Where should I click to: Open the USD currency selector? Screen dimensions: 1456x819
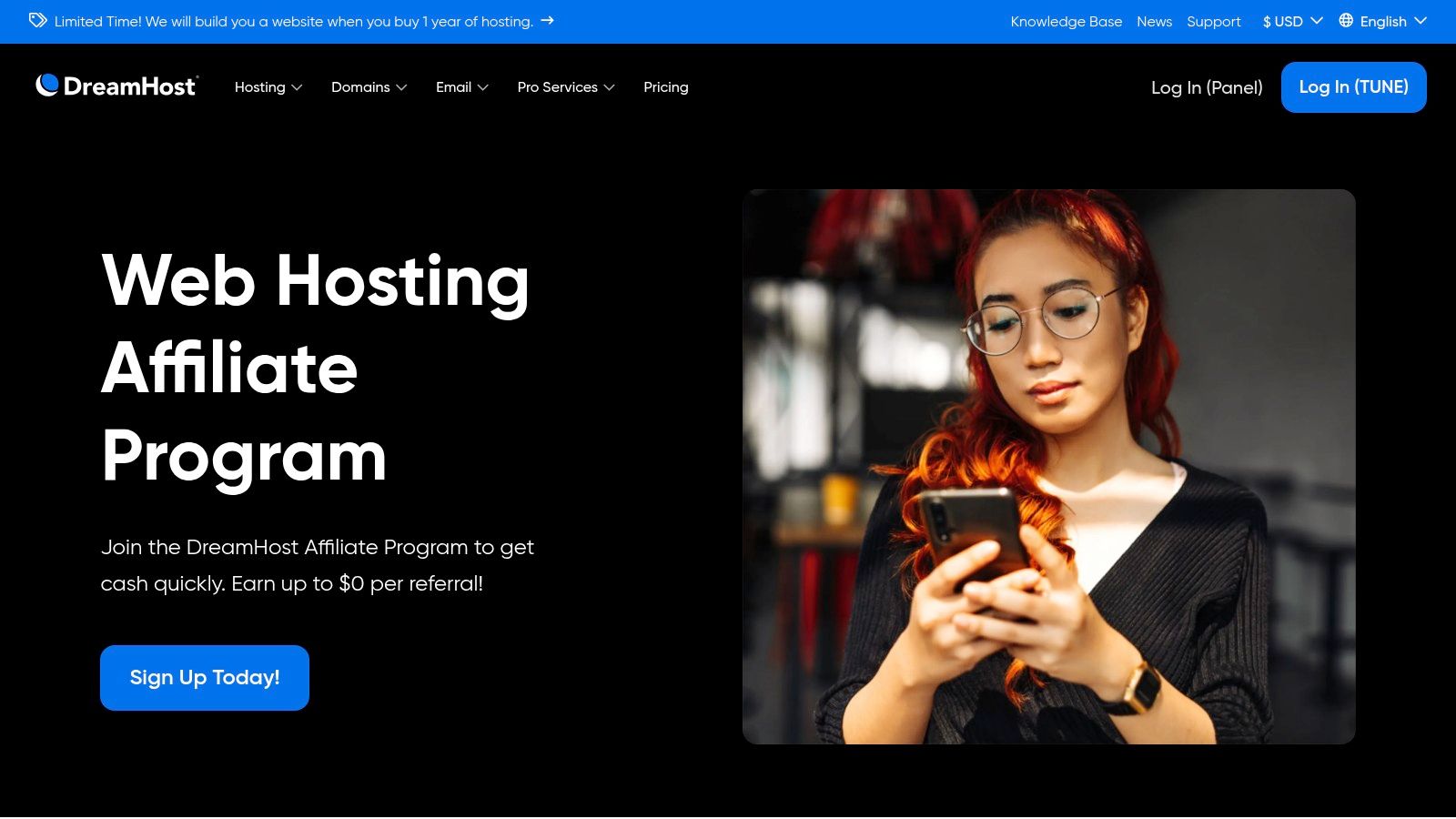(1292, 21)
